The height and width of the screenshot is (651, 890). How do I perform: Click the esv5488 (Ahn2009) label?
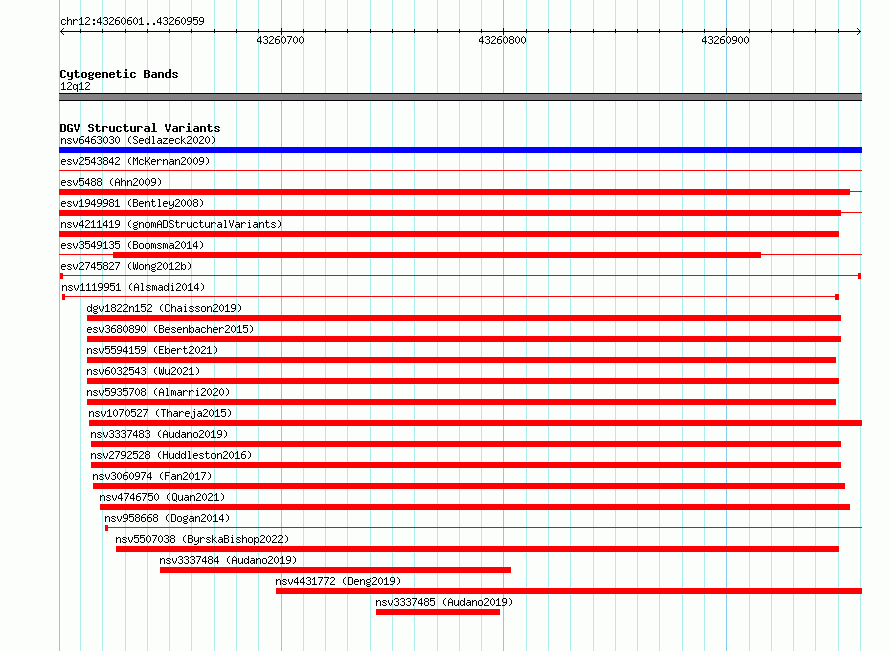pyautogui.click(x=111, y=182)
